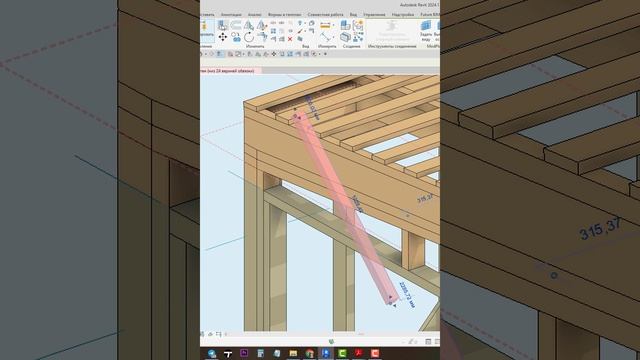Activate the Rotate tool
The width and height of the screenshot is (640, 360).
pos(249,37)
